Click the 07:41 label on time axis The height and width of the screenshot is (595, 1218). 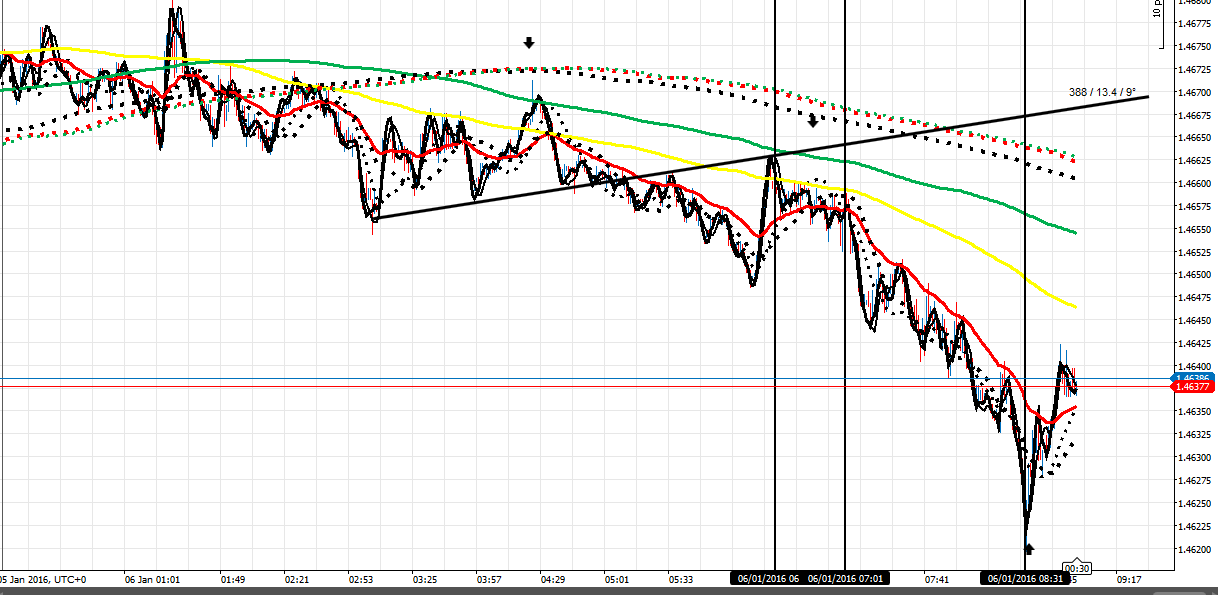[937, 579]
